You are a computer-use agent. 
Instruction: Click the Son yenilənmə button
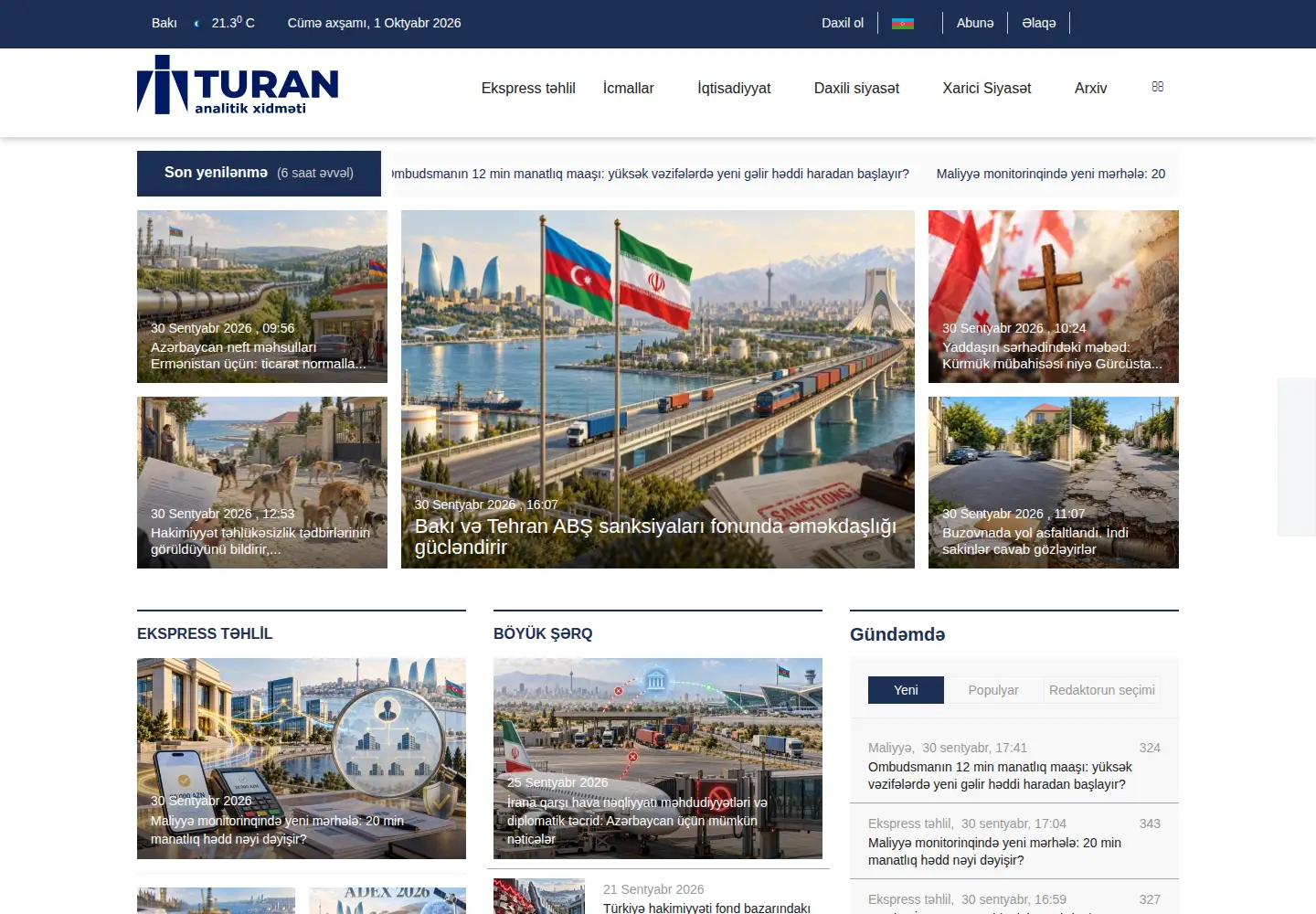click(259, 174)
